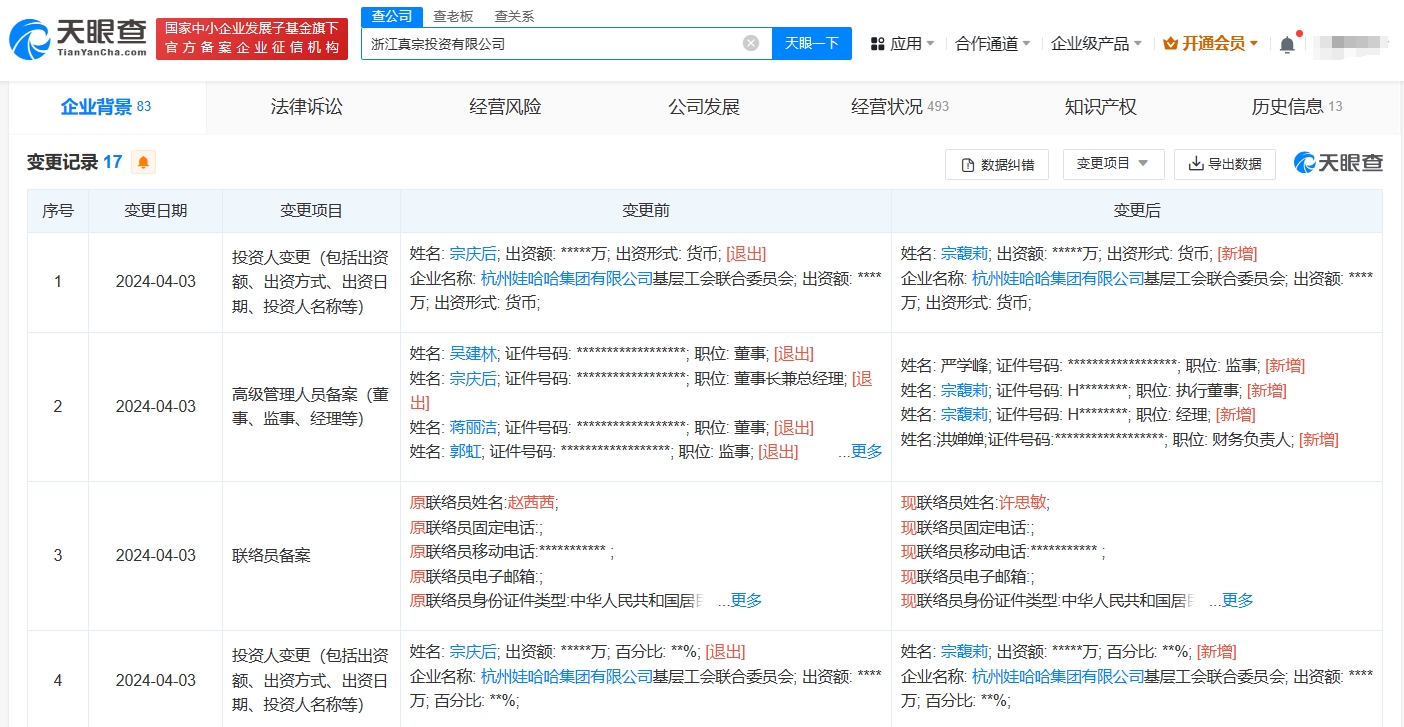
Task: Click the 赵茜茜 former liaison name
Action: (532, 502)
